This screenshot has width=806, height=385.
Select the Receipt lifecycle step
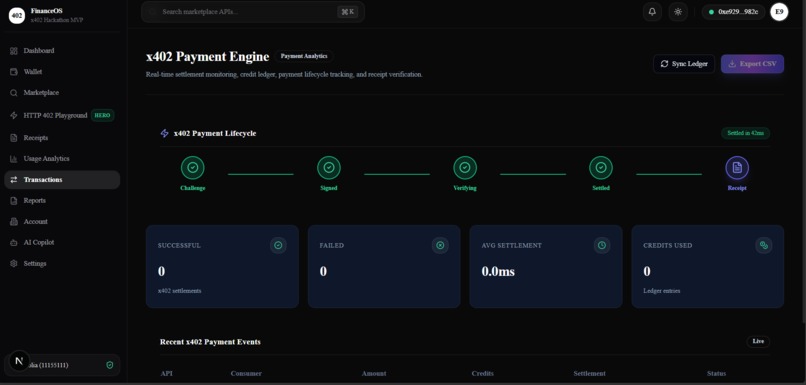(x=737, y=174)
